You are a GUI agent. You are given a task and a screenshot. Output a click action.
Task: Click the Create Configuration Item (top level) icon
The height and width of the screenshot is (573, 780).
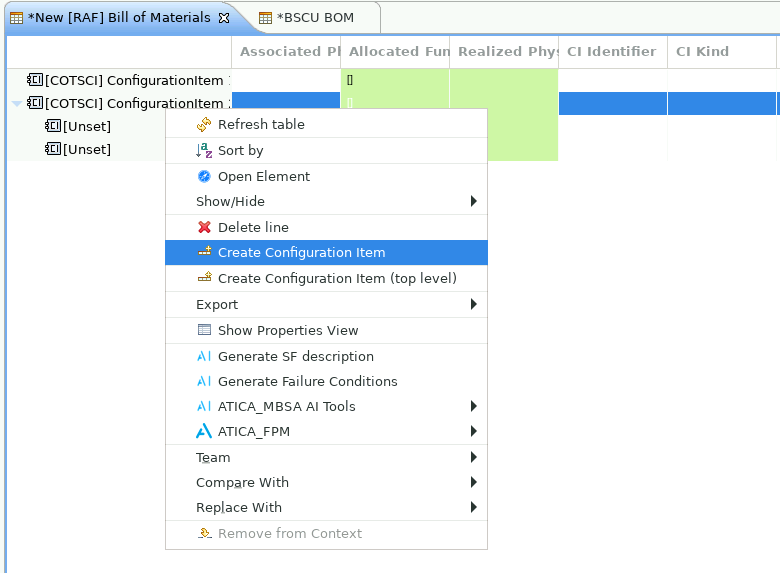(x=204, y=278)
